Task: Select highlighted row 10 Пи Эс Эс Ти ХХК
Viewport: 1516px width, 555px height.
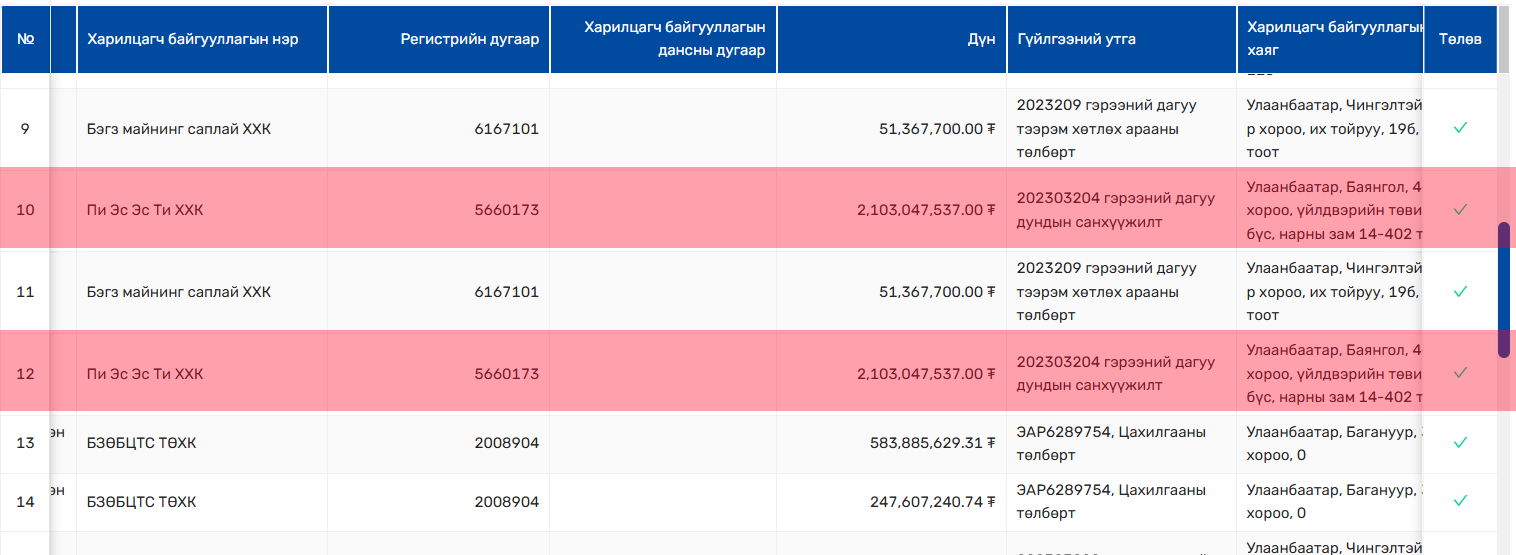Action: 758,209
